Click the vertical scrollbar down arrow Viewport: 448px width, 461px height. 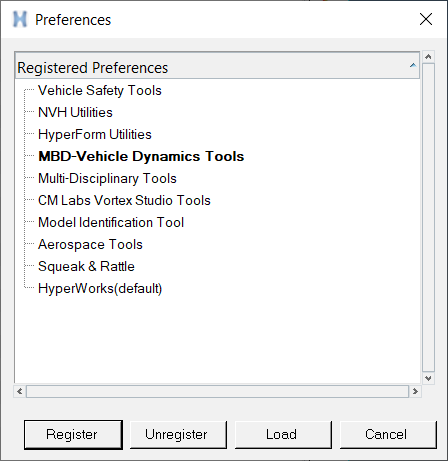pos(428,378)
